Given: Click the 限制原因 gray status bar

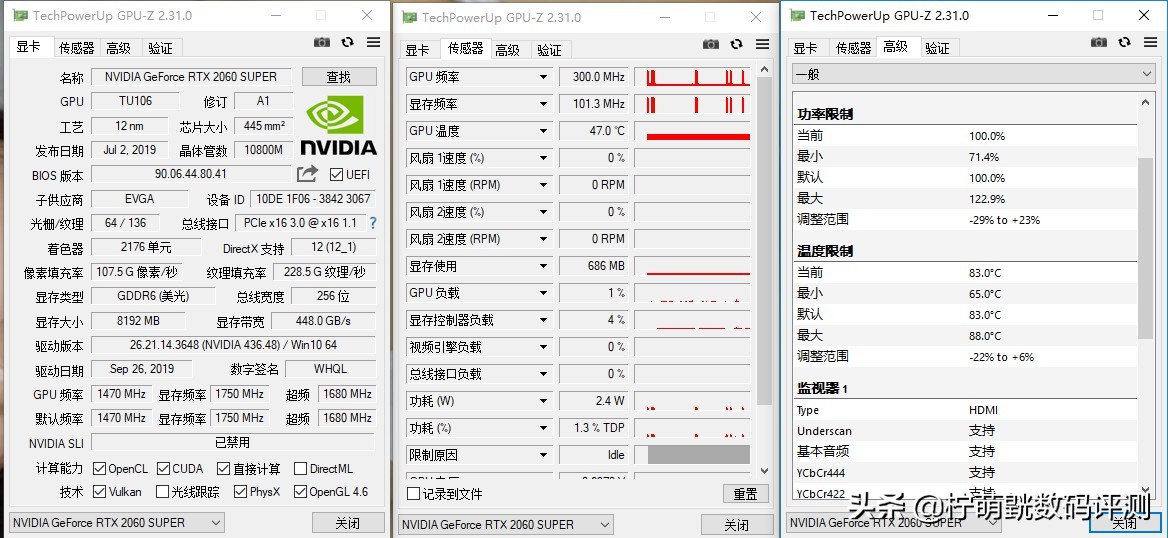Looking at the screenshot, I should (699, 455).
